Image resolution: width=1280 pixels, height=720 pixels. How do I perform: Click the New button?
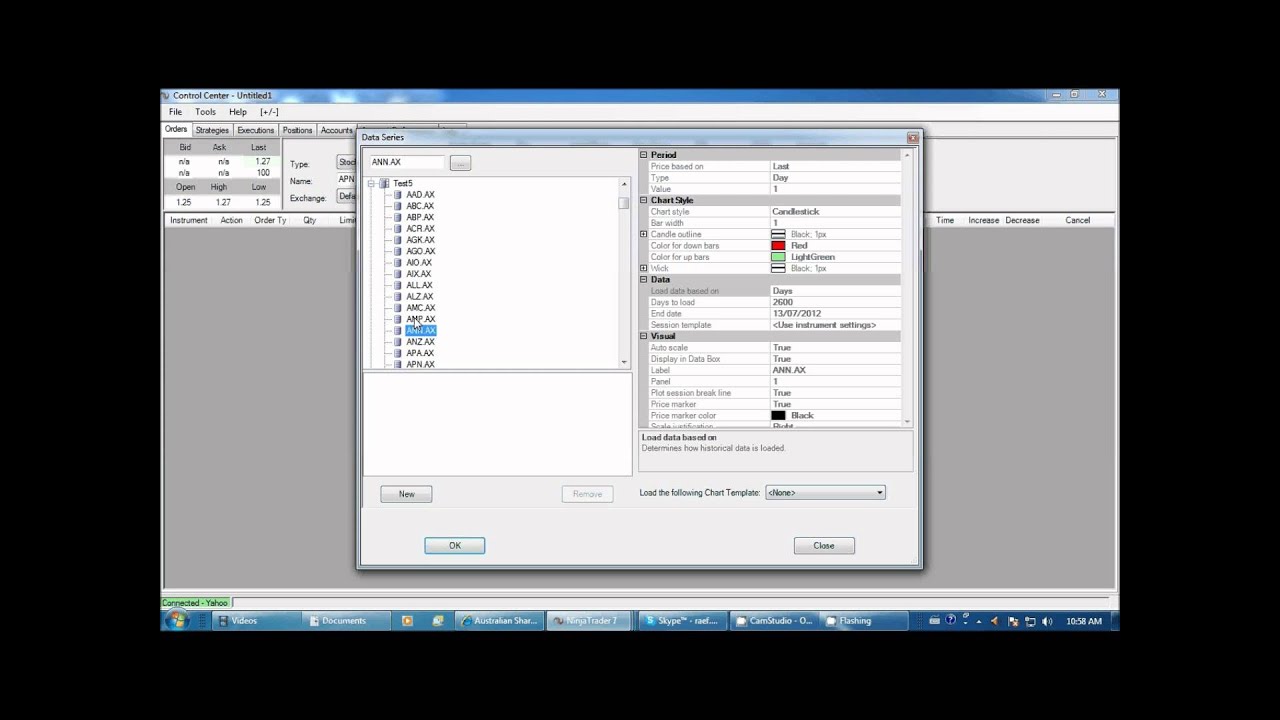point(406,494)
